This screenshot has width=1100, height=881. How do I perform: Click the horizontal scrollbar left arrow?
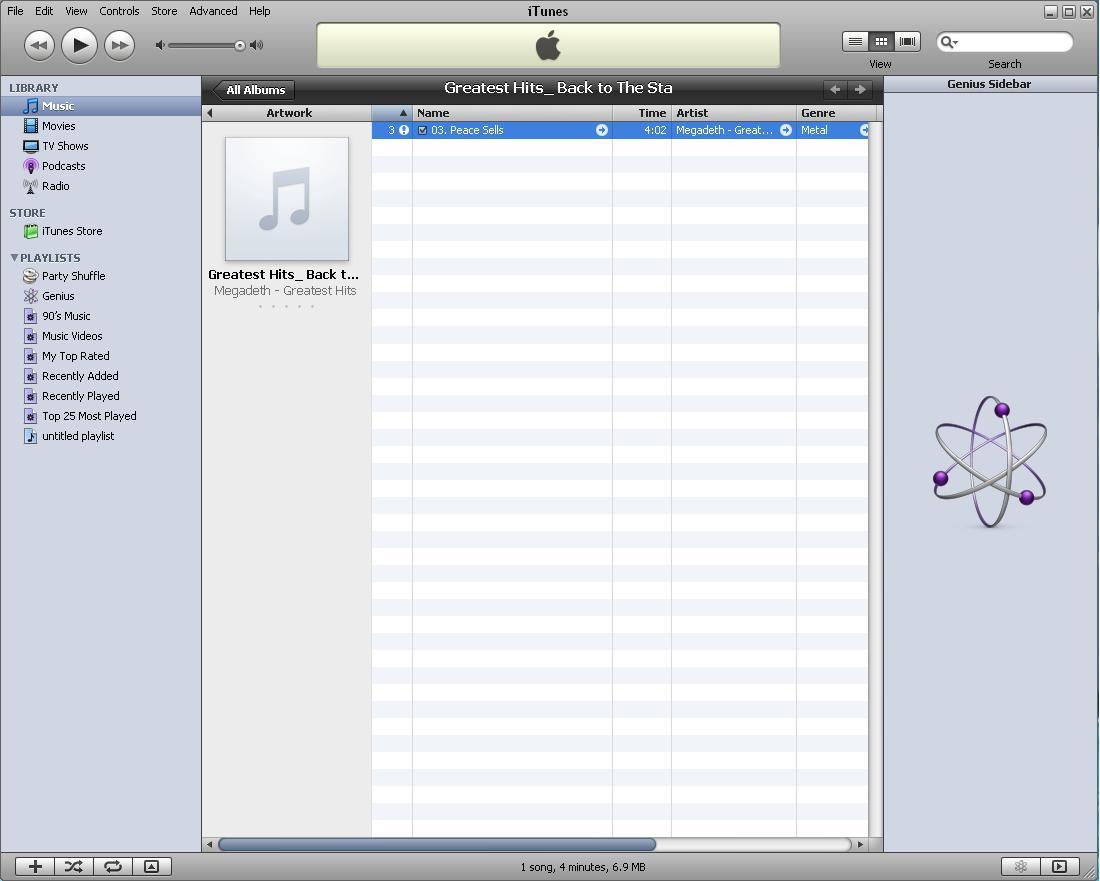pos(209,845)
